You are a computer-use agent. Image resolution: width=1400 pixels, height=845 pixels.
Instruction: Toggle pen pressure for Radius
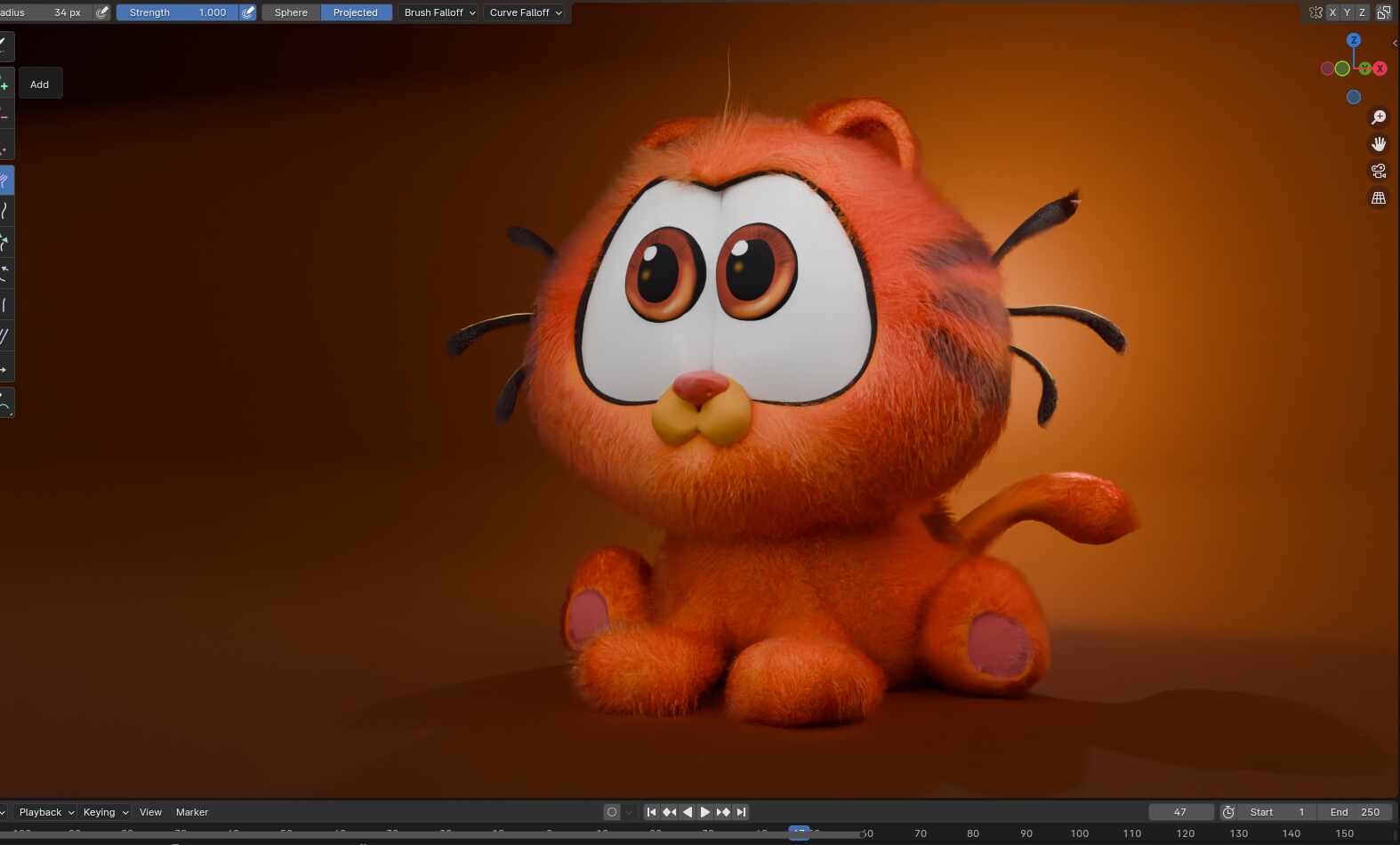point(102,12)
